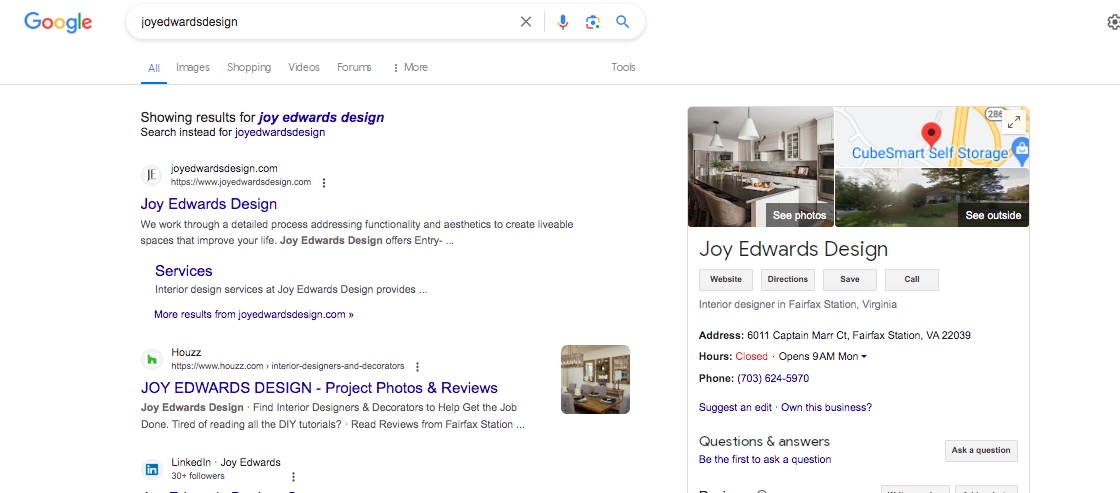Viewport: 1120px width, 493px height.
Task: Click the magnifying glass search icon
Action: click(x=623, y=22)
